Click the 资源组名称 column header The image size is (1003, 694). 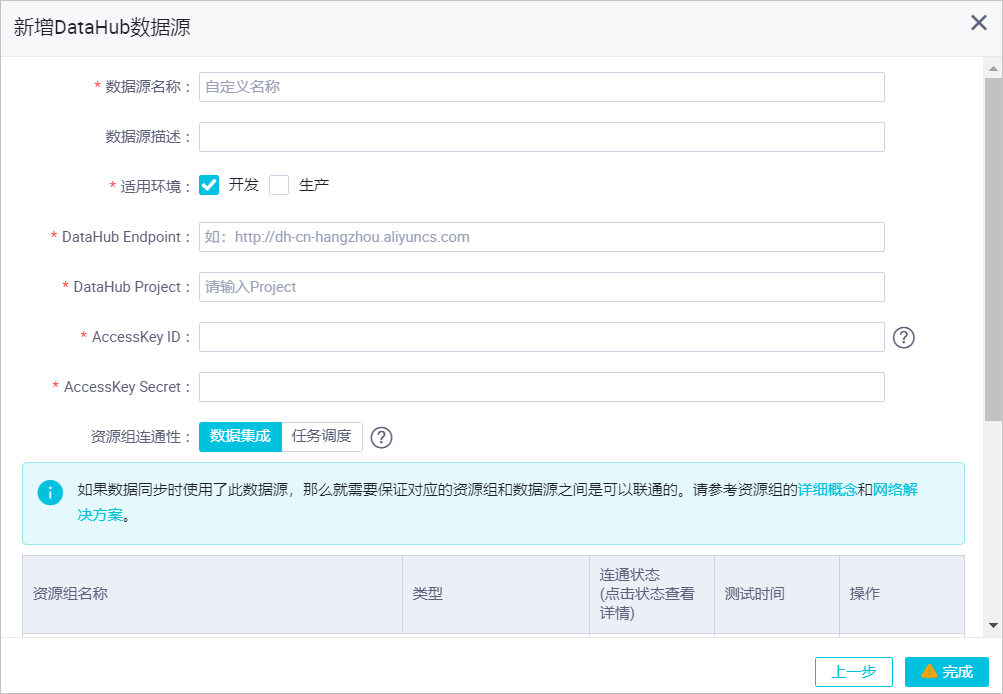[x=212, y=594]
